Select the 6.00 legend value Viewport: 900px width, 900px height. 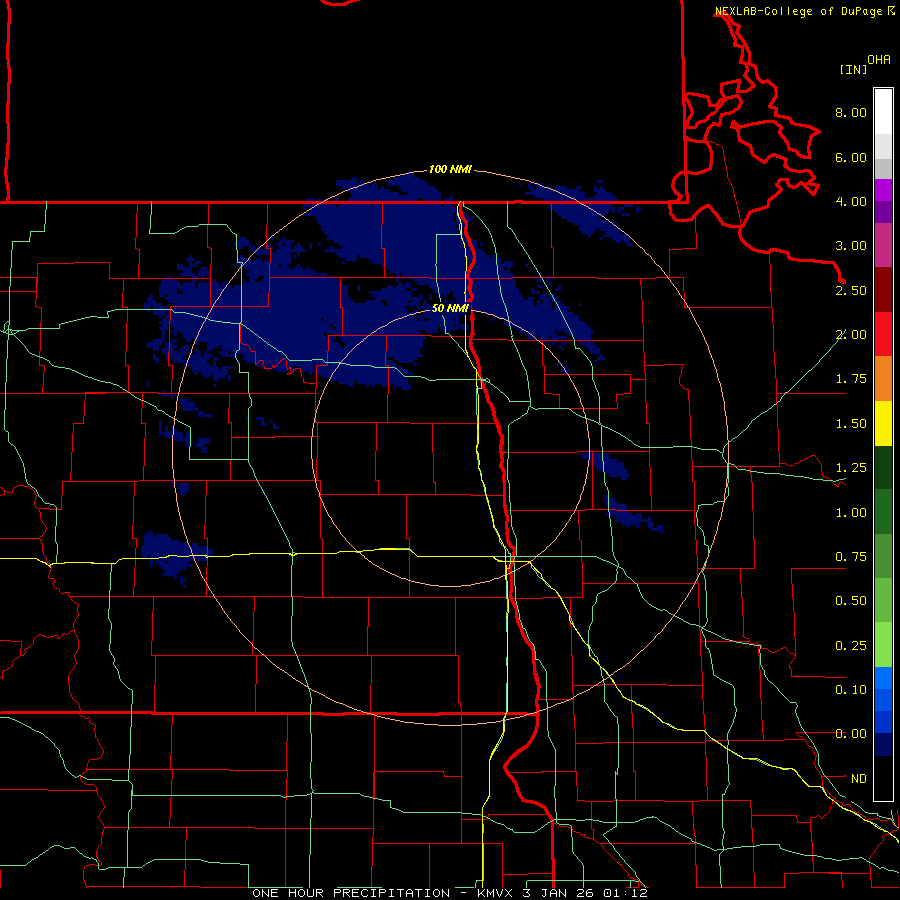[x=851, y=157]
